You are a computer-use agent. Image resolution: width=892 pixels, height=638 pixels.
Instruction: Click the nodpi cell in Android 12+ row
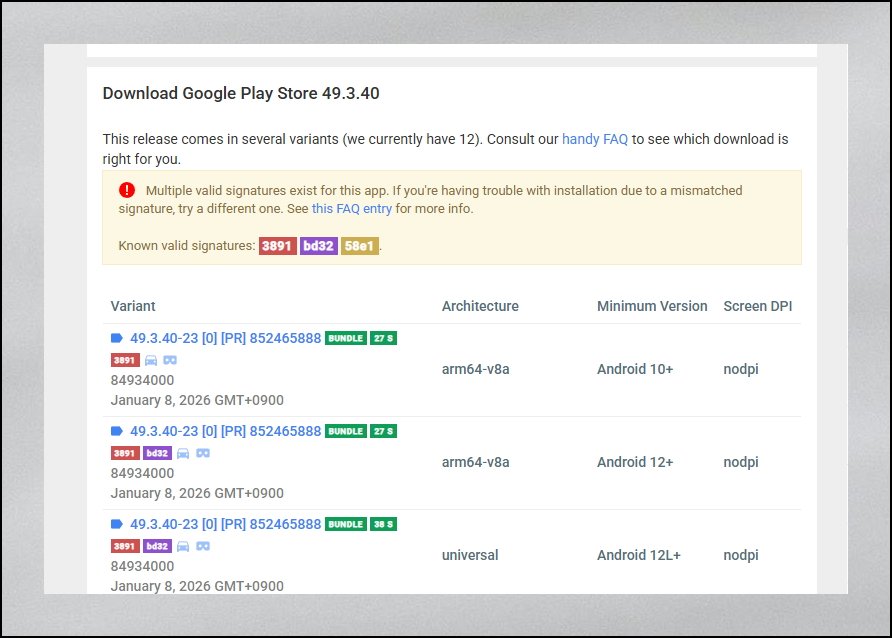pyautogui.click(x=741, y=462)
